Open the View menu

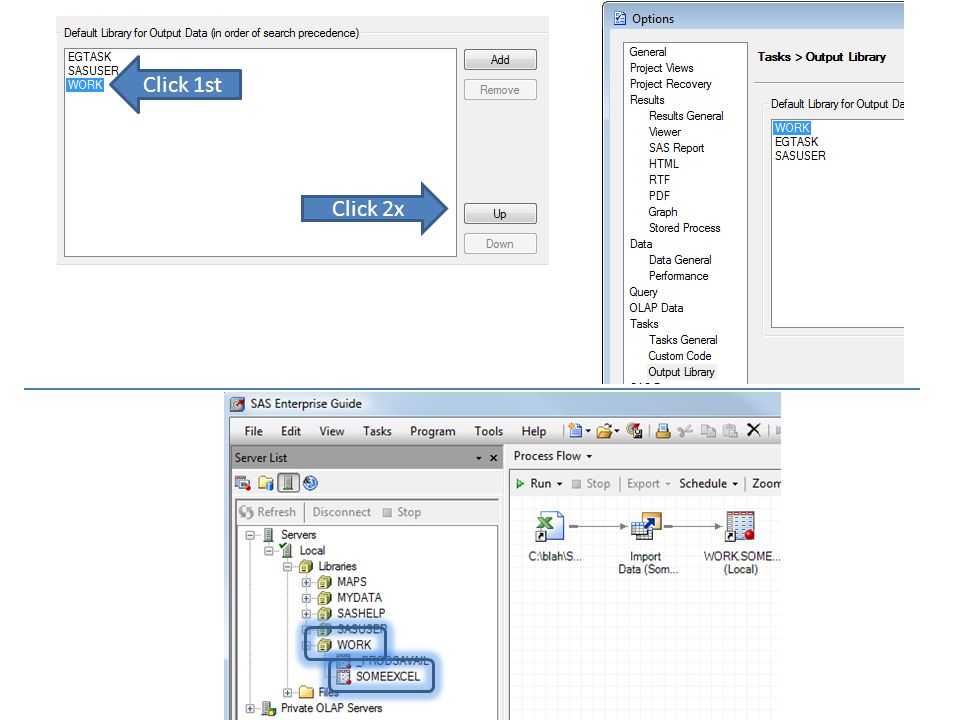click(x=332, y=431)
